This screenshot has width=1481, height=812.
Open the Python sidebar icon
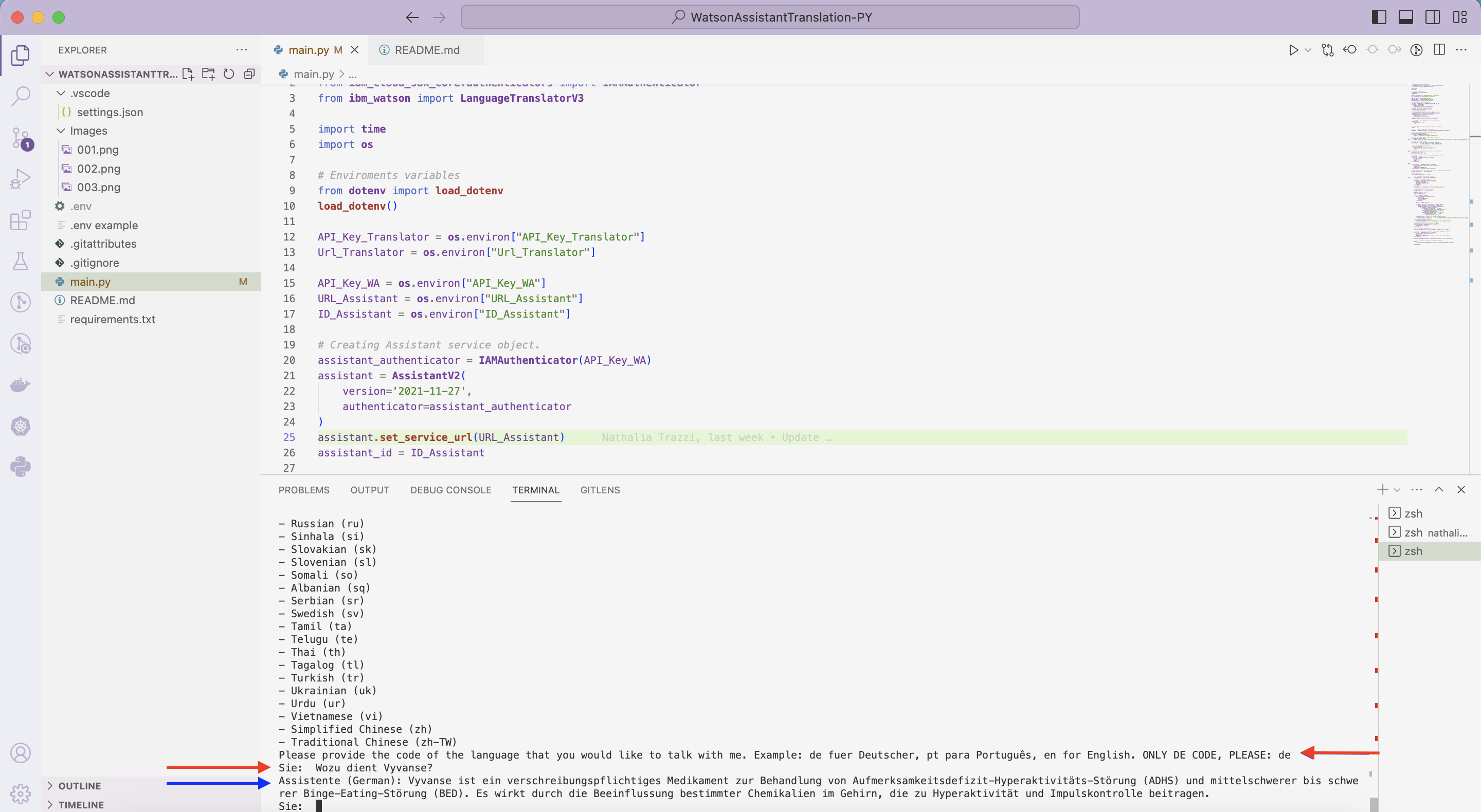point(21,467)
